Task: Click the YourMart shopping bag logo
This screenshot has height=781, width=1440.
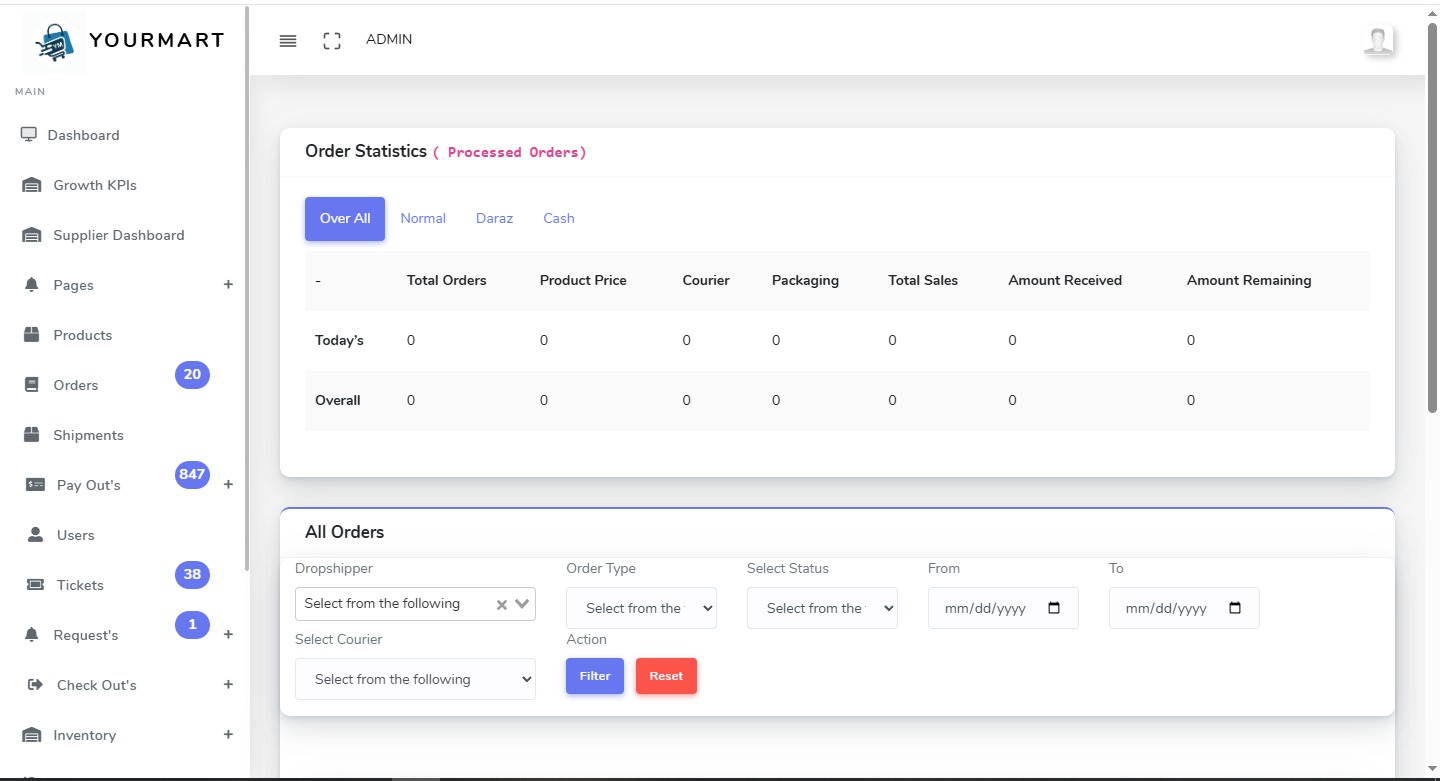Action: click(x=54, y=41)
